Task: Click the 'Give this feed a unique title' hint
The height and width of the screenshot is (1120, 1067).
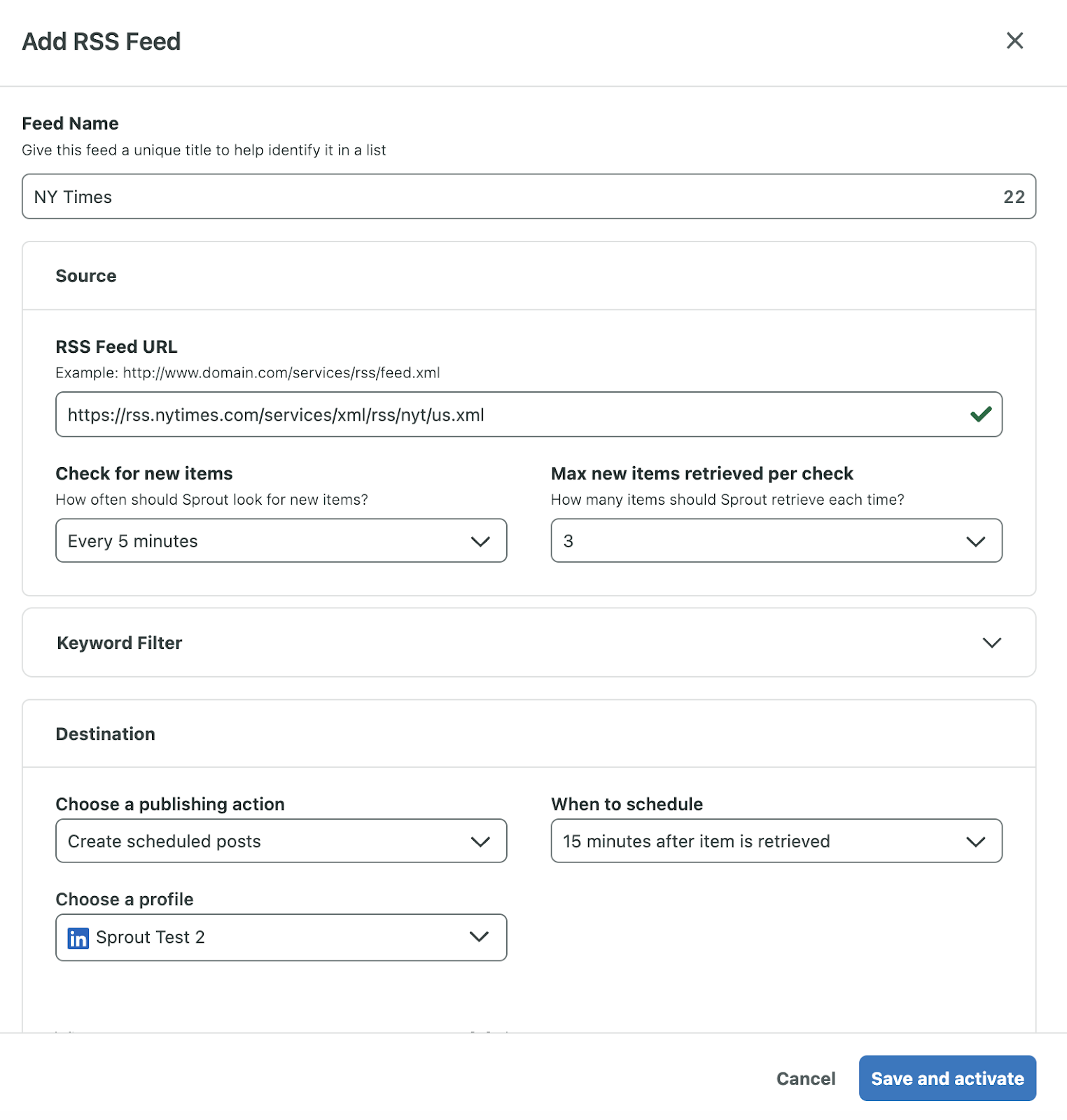Action: [204, 150]
